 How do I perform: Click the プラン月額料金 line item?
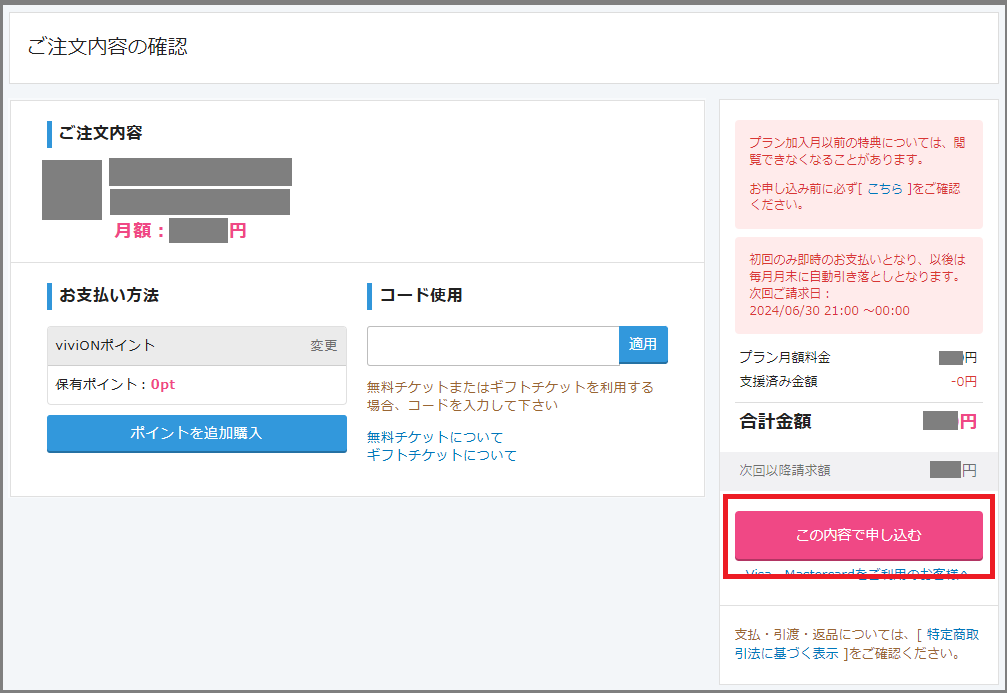click(857, 357)
